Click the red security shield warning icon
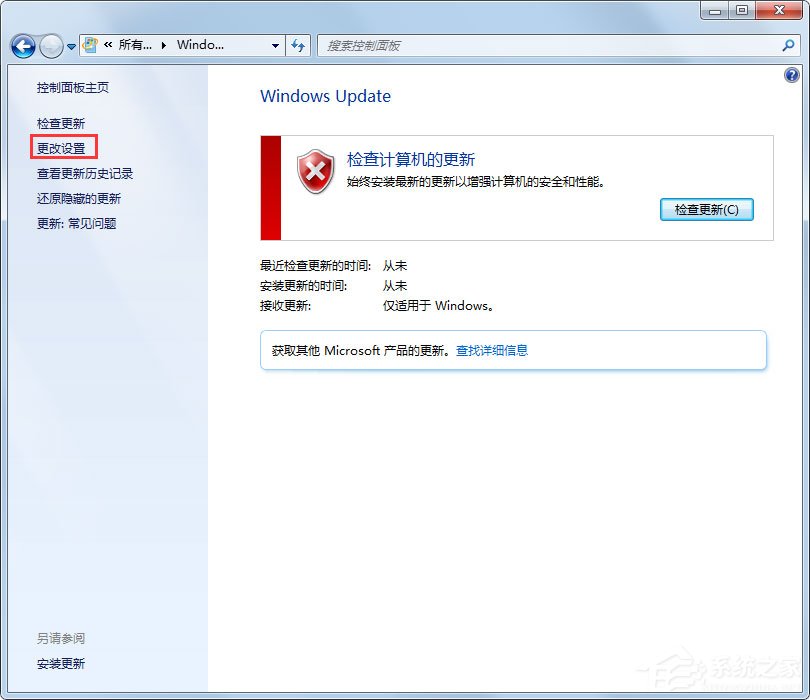 coord(315,171)
